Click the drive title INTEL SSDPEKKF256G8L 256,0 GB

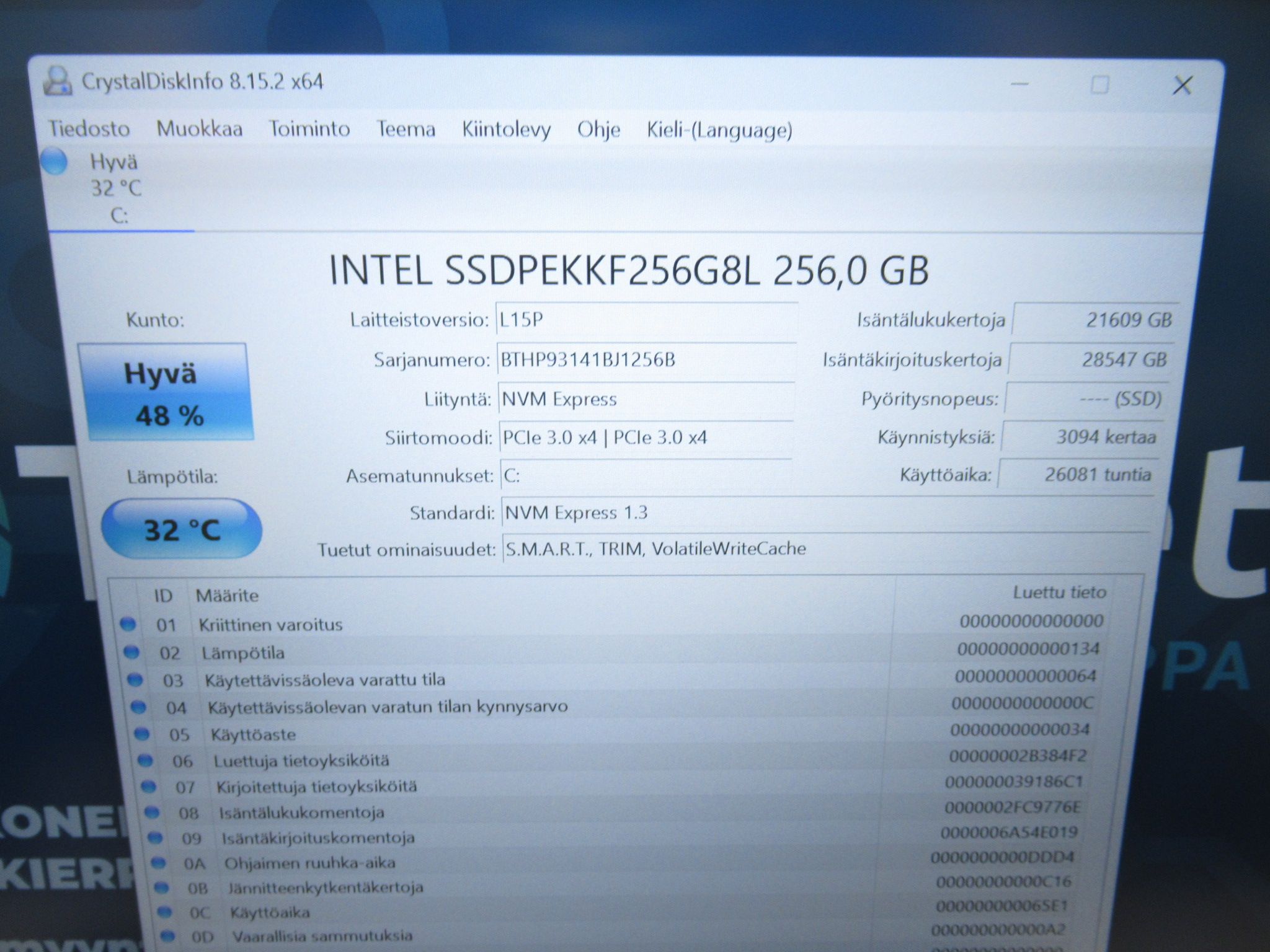point(629,270)
